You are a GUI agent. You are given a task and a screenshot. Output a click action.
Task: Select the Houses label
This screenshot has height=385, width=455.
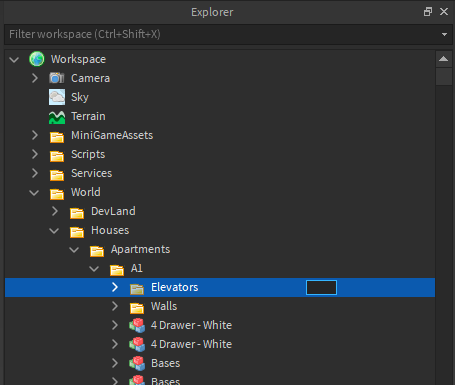click(x=110, y=230)
